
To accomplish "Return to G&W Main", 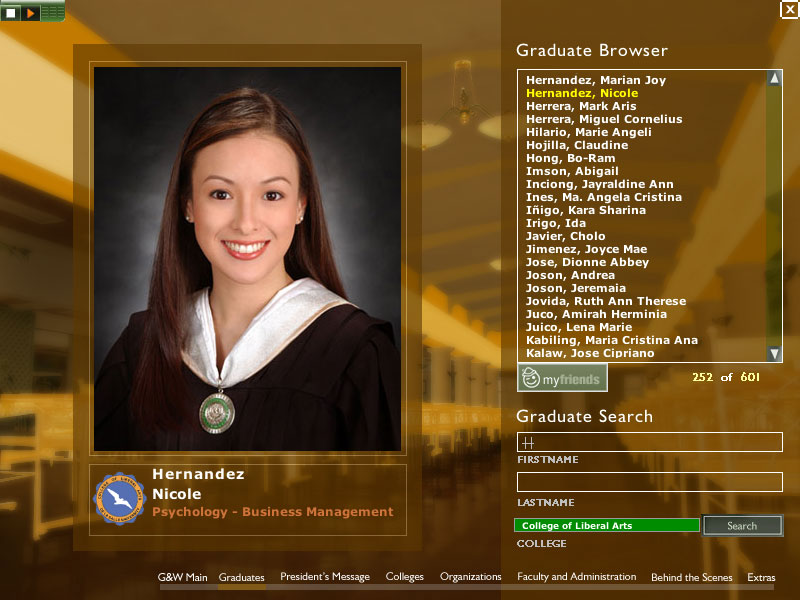I will pos(182,577).
